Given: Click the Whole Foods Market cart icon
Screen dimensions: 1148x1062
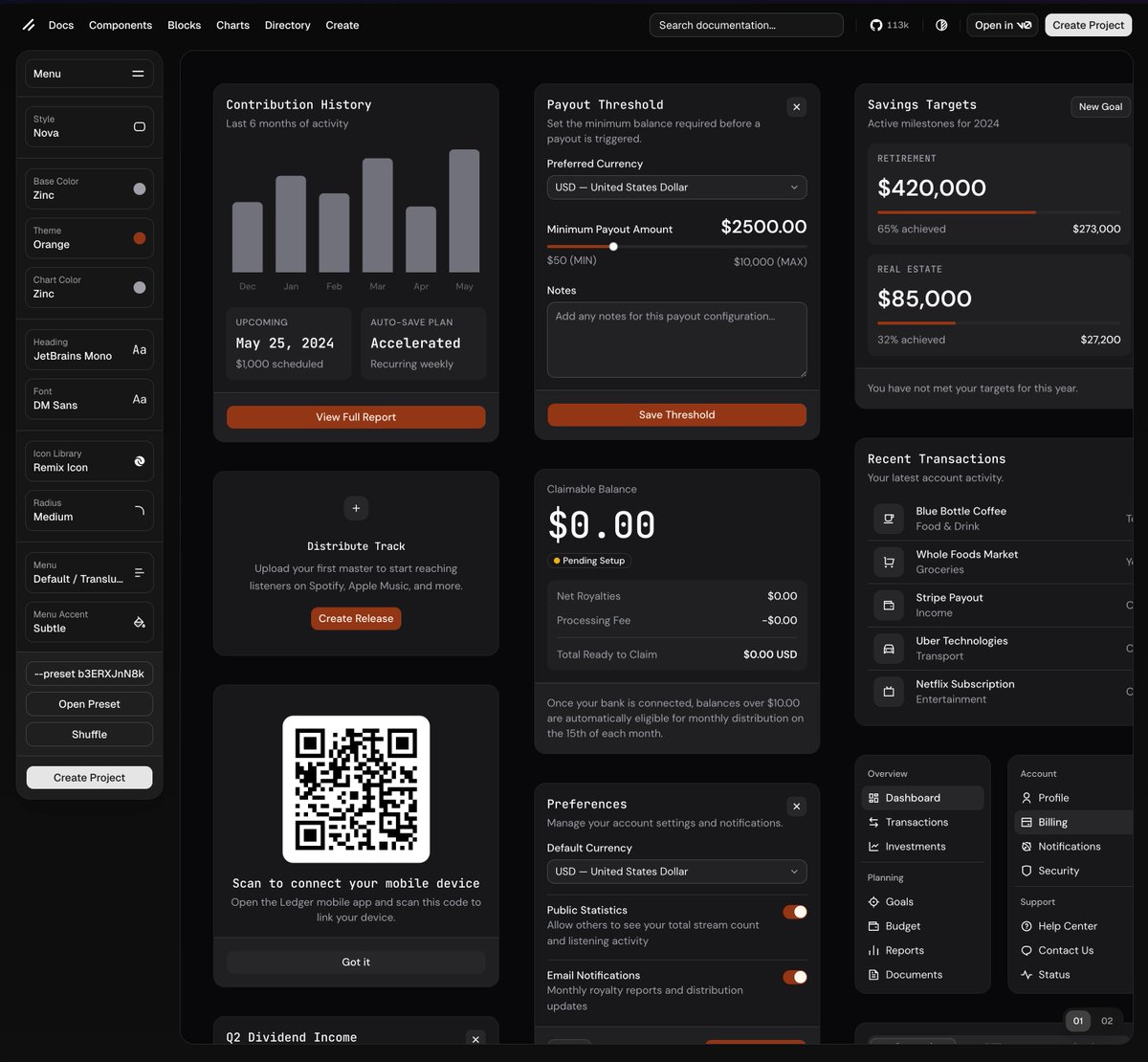Looking at the screenshot, I should (889, 562).
